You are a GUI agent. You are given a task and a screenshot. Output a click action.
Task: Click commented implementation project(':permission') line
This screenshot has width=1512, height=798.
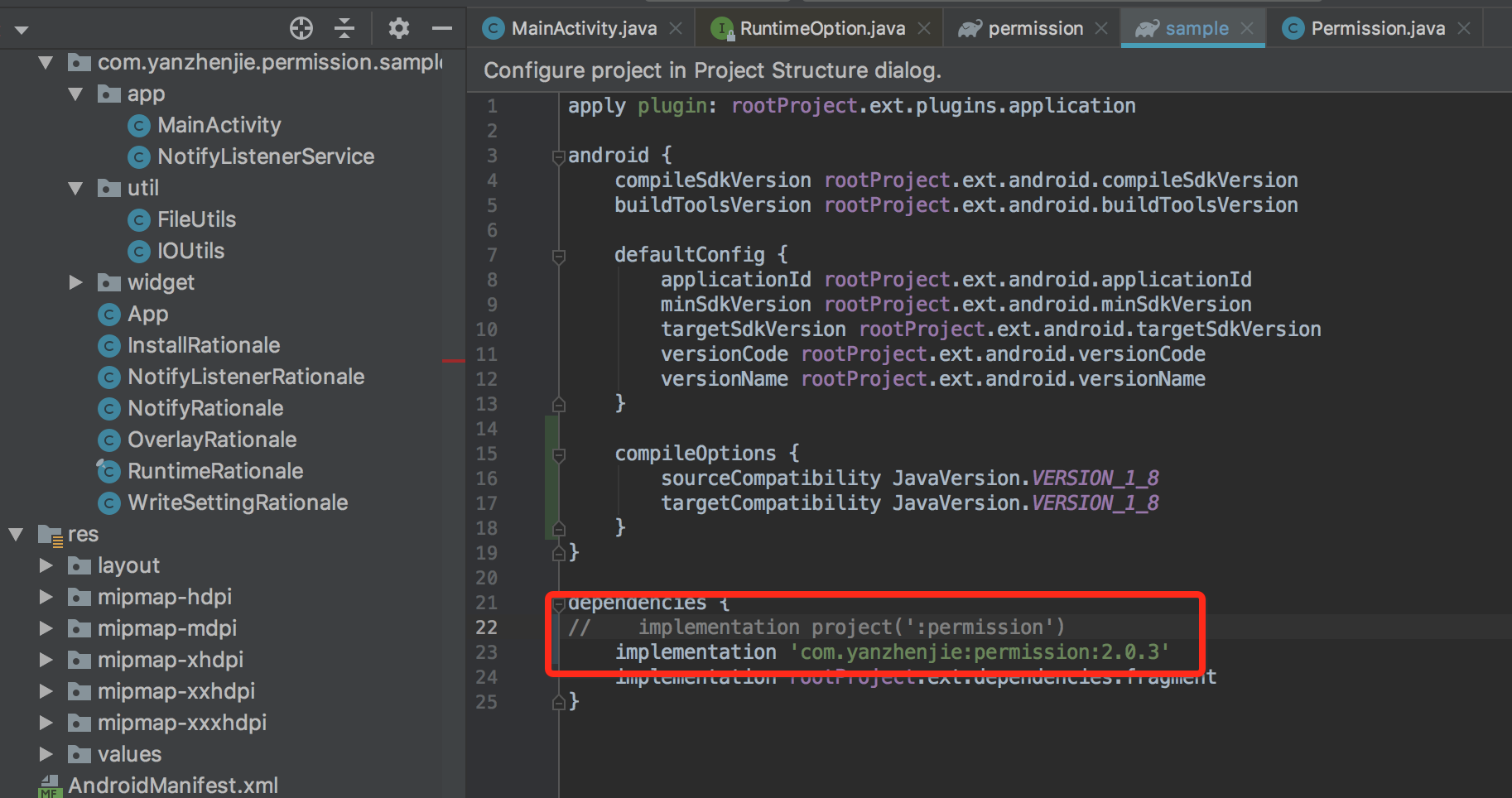point(816,627)
